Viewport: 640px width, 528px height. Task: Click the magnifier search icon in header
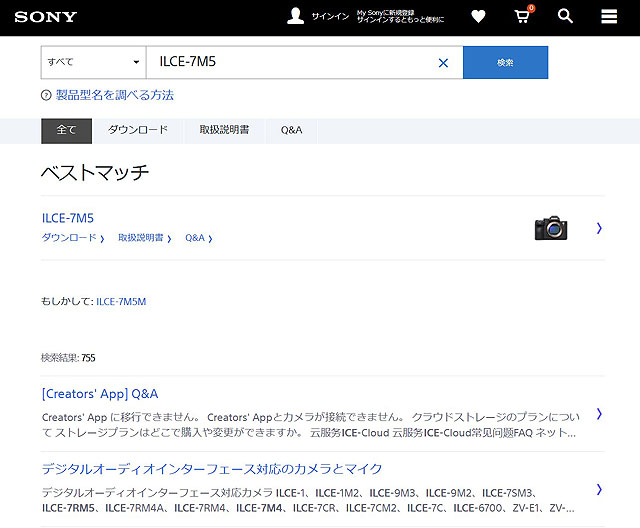[x=565, y=17]
